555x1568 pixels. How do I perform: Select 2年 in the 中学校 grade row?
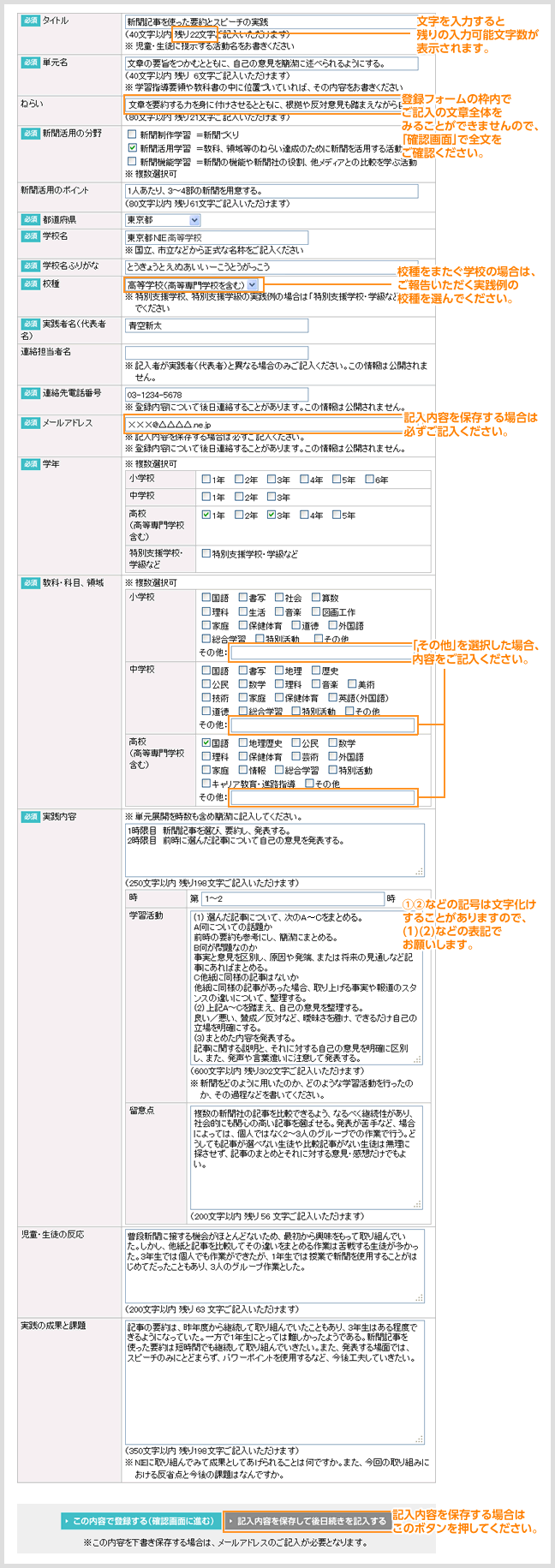[x=240, y=497]
